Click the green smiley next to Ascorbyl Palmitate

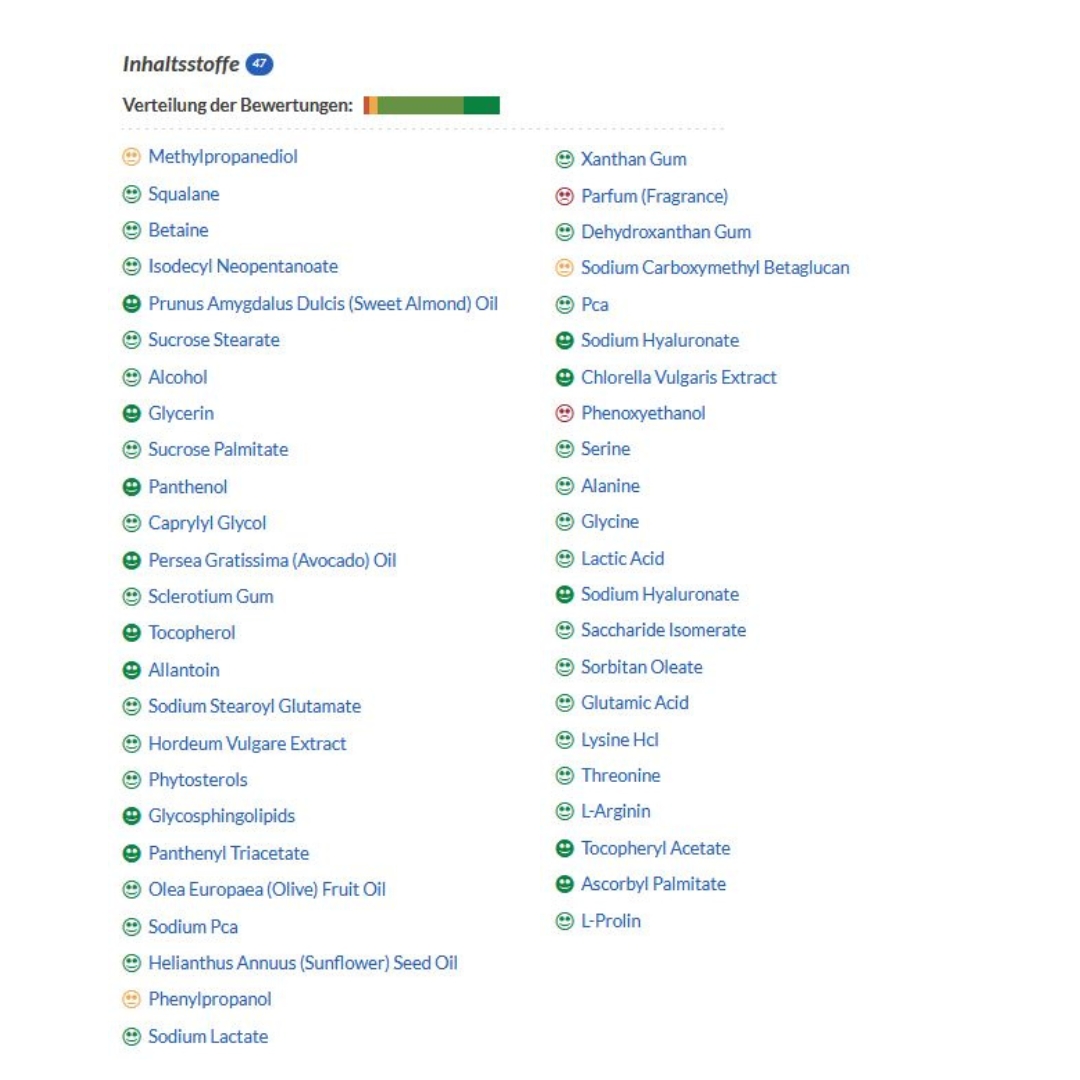point(564,884)
